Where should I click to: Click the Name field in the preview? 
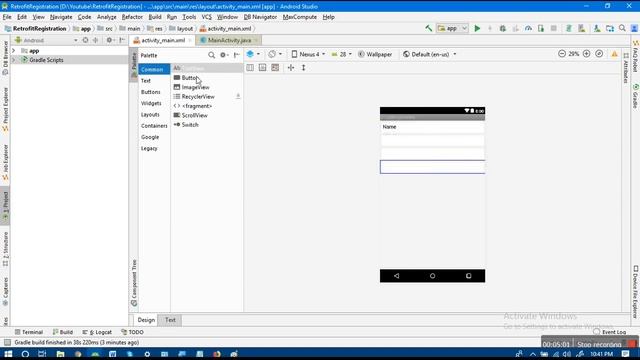tap(432, 127)
